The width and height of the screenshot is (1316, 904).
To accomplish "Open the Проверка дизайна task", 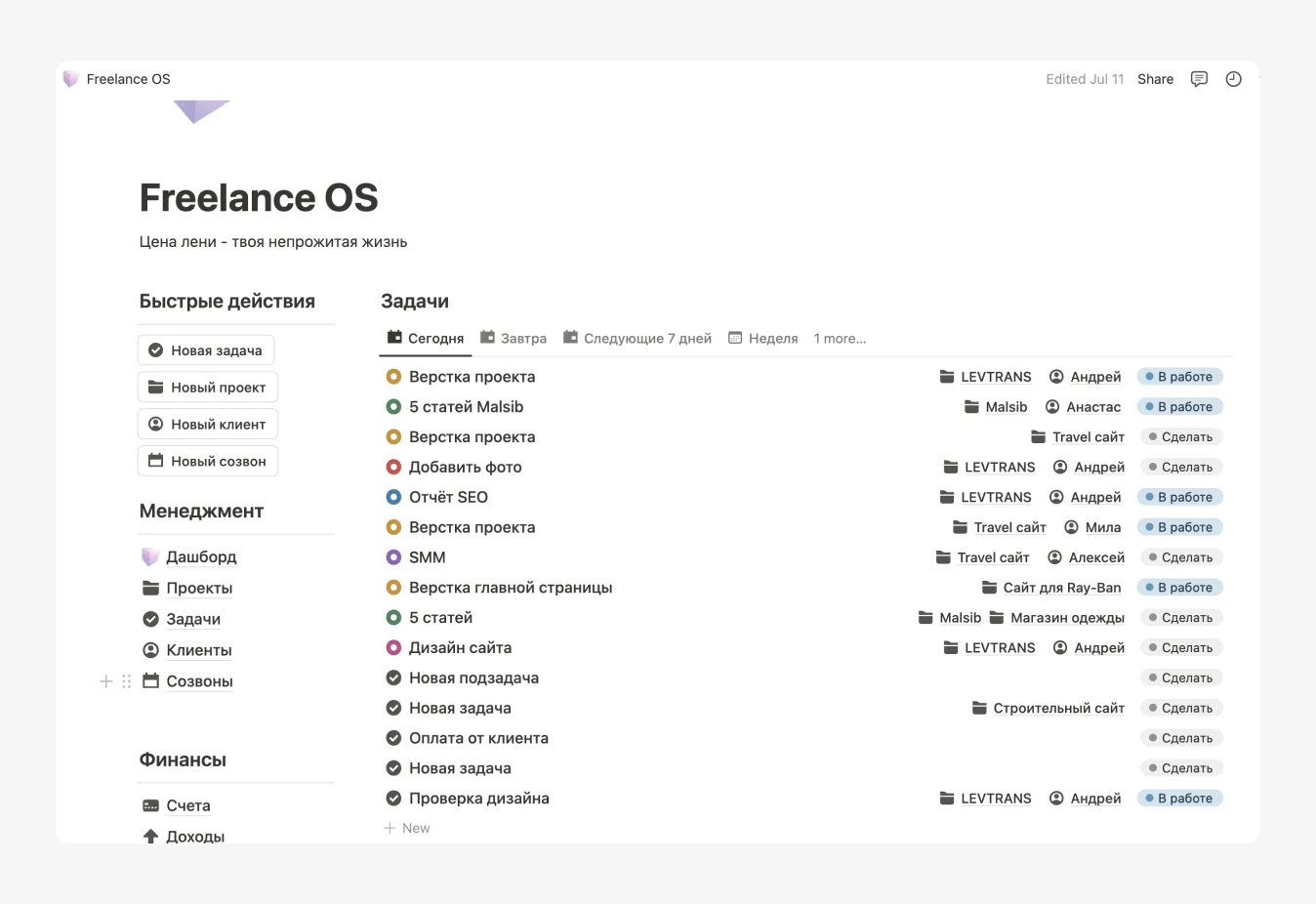I will [479, 799].
